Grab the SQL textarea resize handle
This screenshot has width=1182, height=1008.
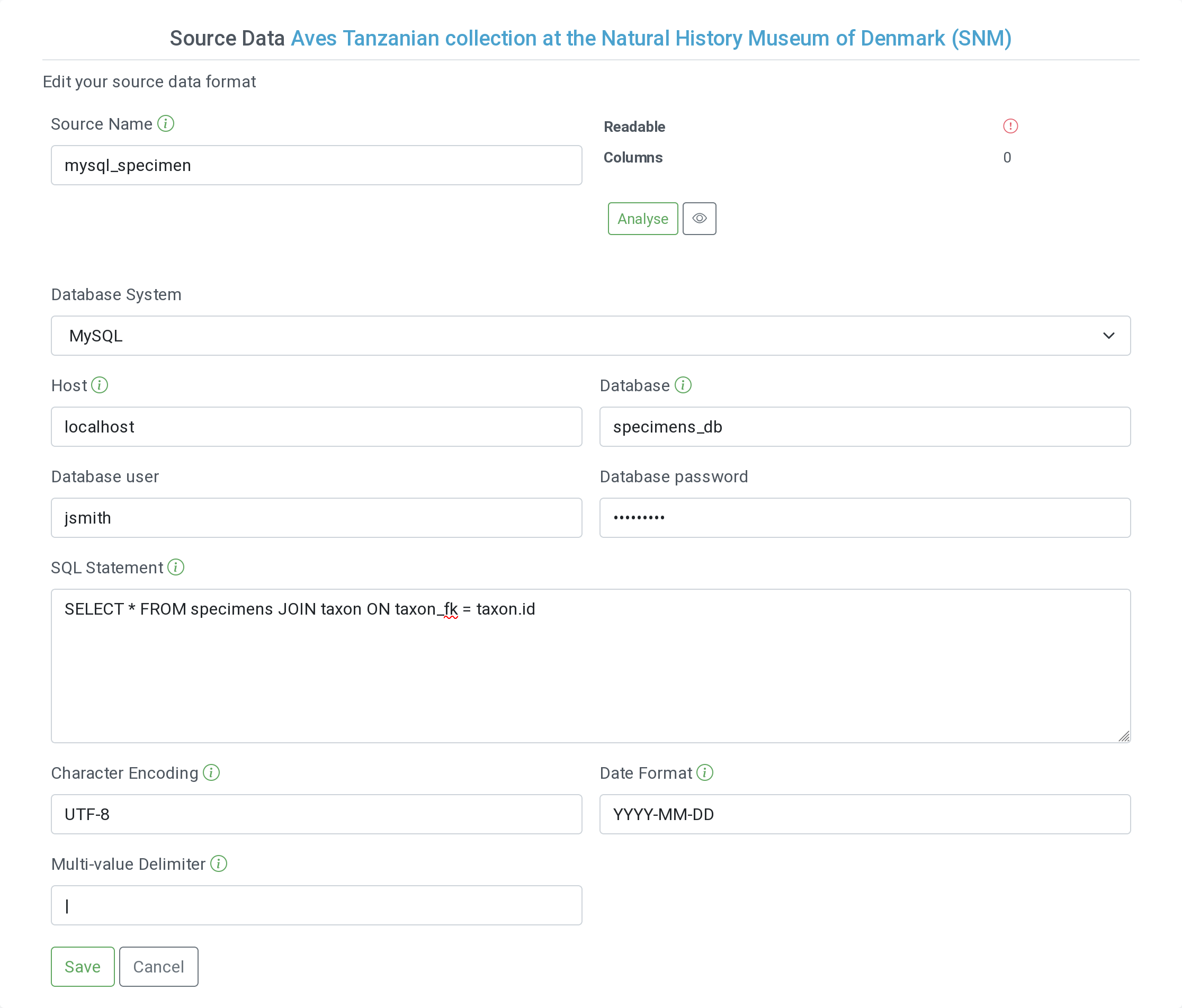point(1124,736)
